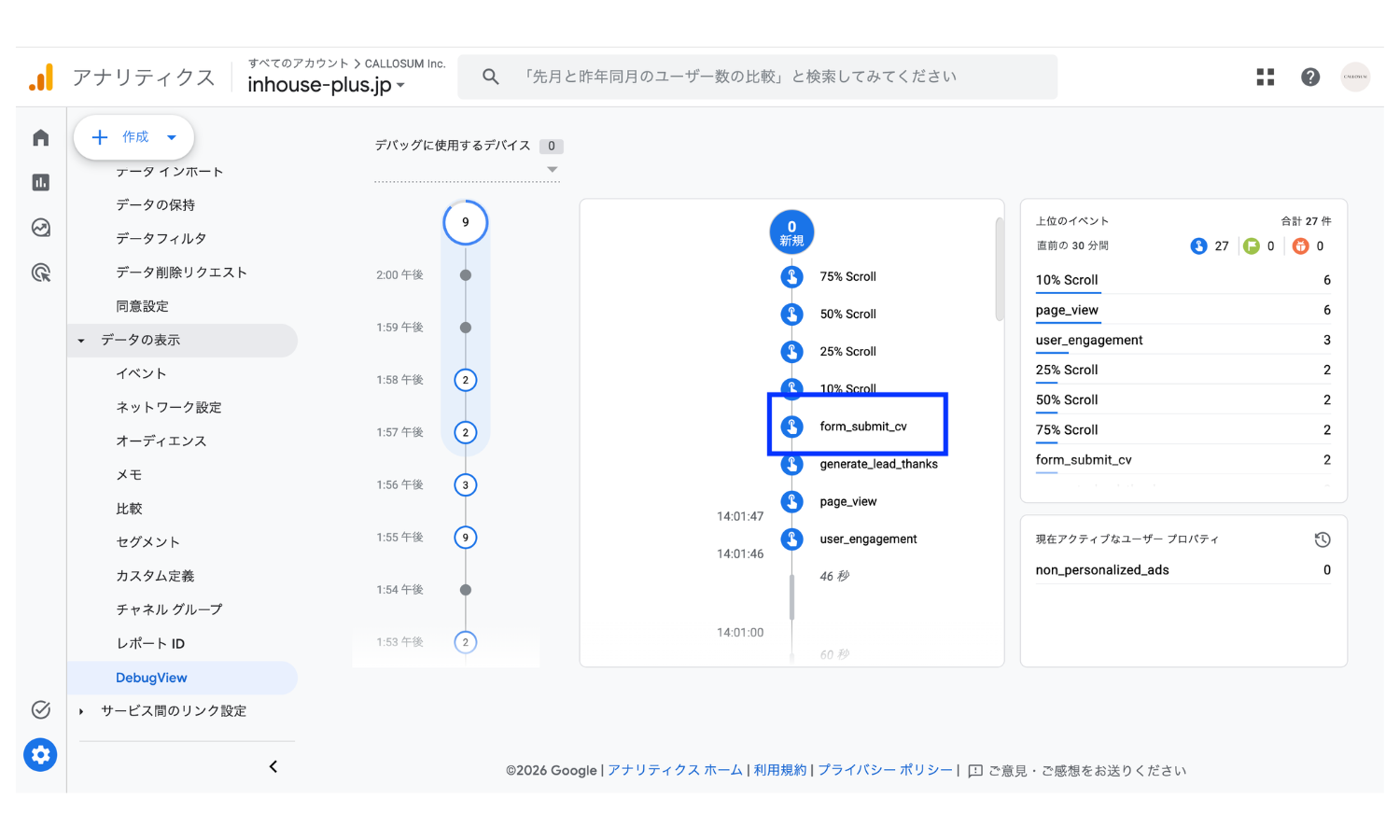Click the Admin gear icon
This screenshot has width=1400, height=840.
[40, 754]
